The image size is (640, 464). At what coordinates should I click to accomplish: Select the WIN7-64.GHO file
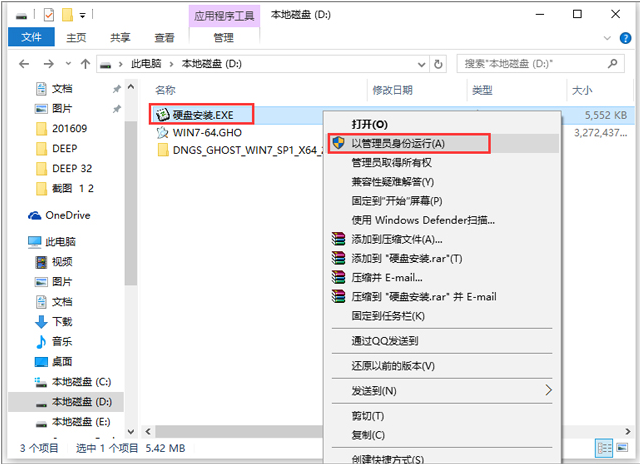point(199,133)
